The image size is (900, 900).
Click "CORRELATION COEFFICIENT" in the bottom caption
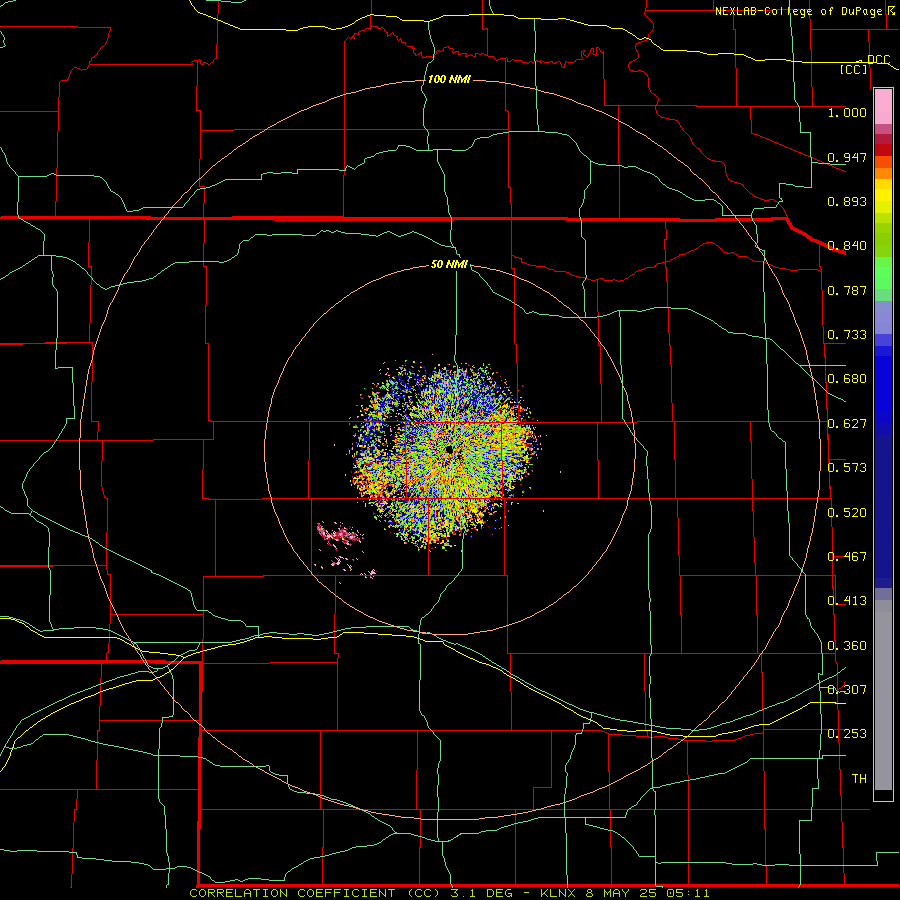click(x=292, y=893)
